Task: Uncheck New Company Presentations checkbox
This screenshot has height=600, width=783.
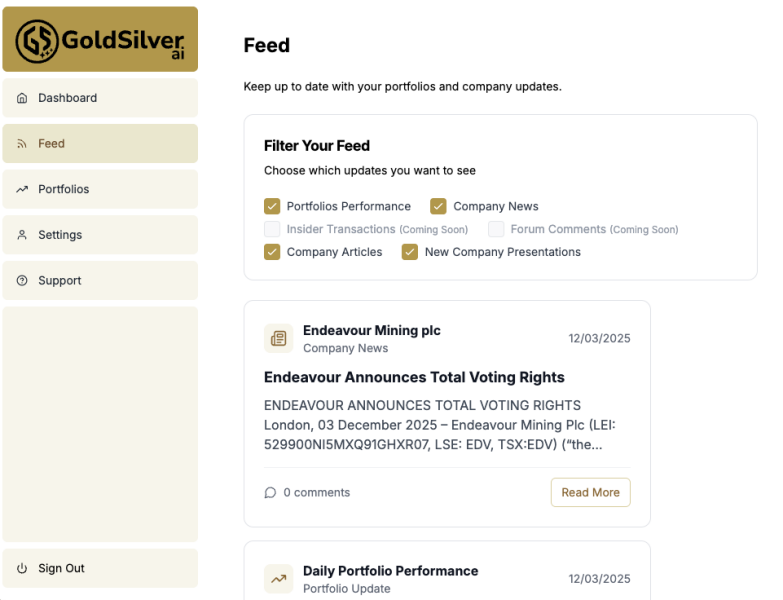Action: [410, 252]
